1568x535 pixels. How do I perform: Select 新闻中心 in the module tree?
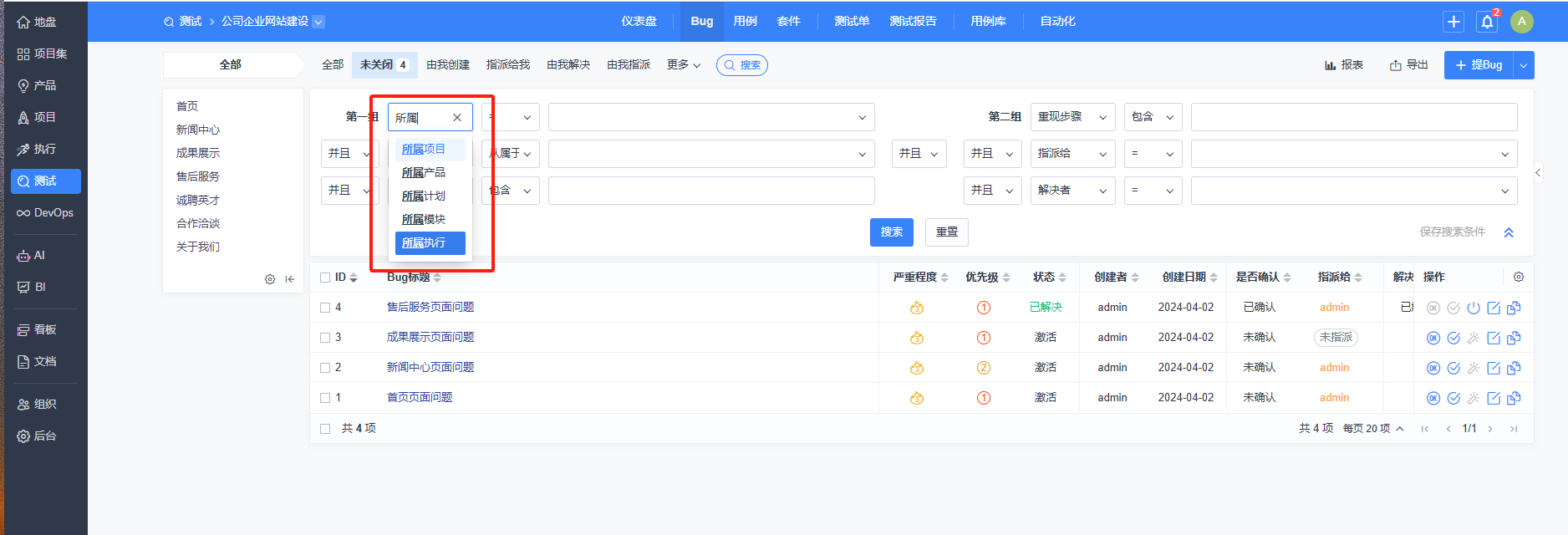click(198, 130)
